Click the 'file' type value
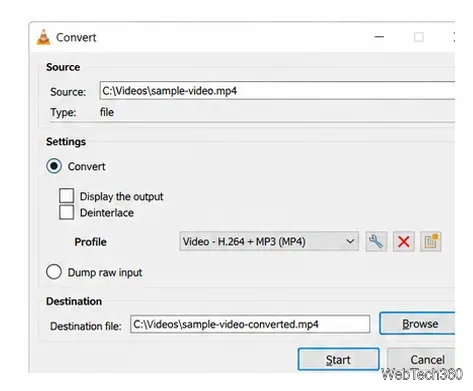The height and width of the screenshot is (391, 473). (107, 112)
